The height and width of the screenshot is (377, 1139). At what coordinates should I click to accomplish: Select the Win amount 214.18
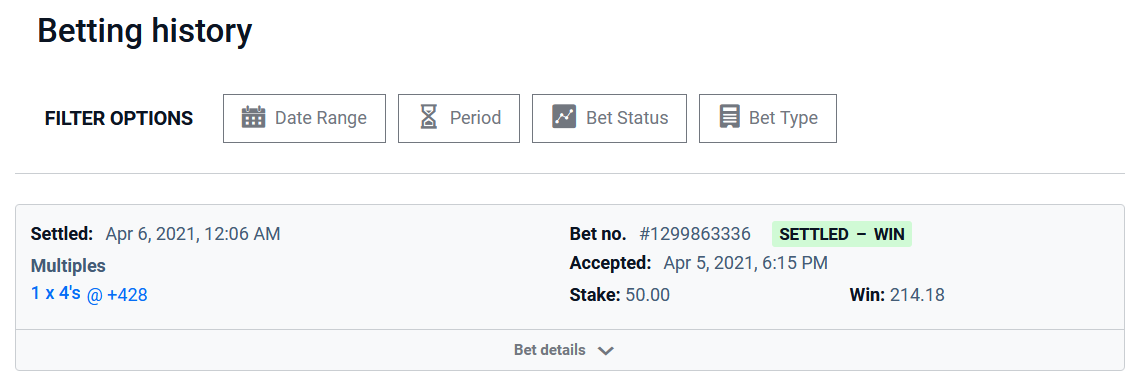point(917,295)
